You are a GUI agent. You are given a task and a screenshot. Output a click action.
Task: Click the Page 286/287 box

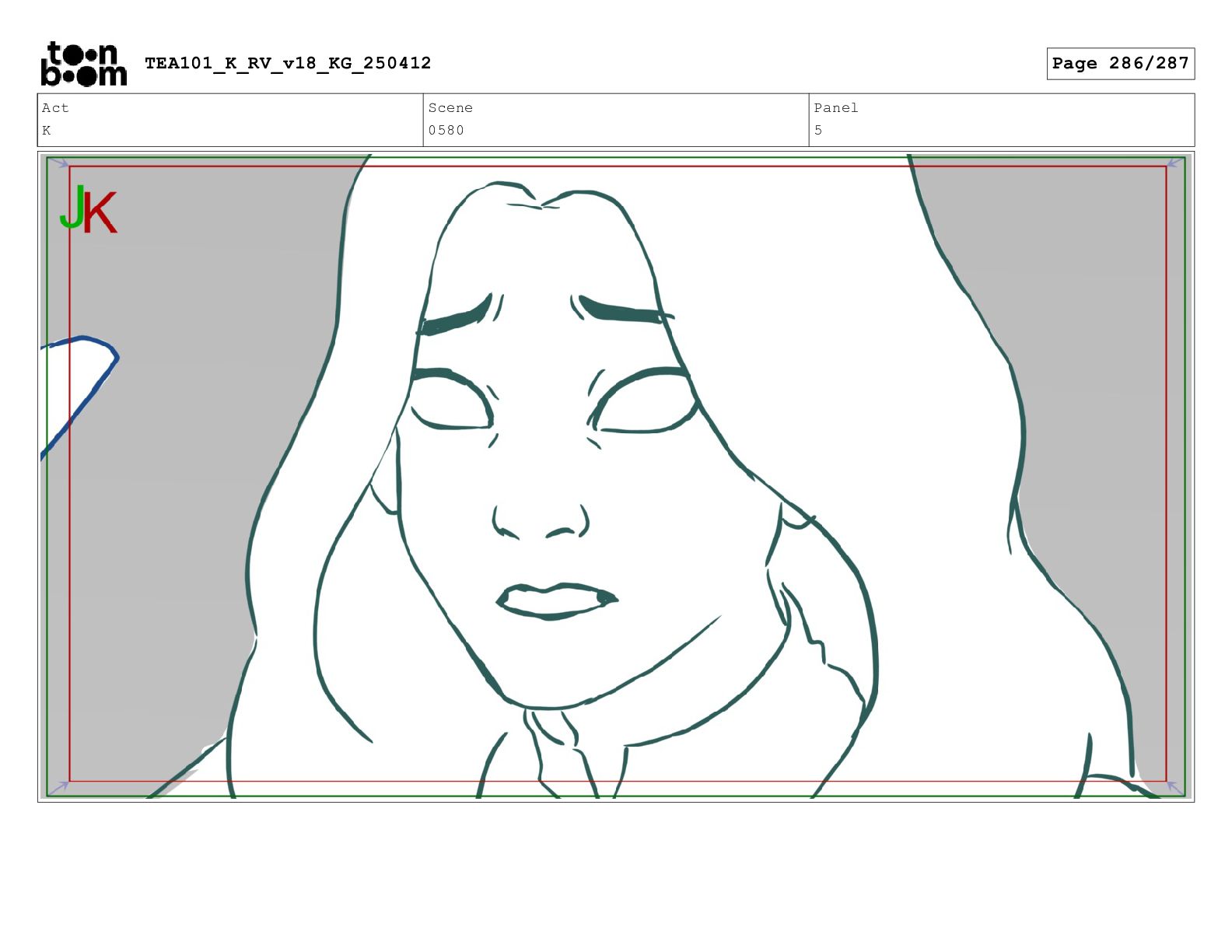1120,64
